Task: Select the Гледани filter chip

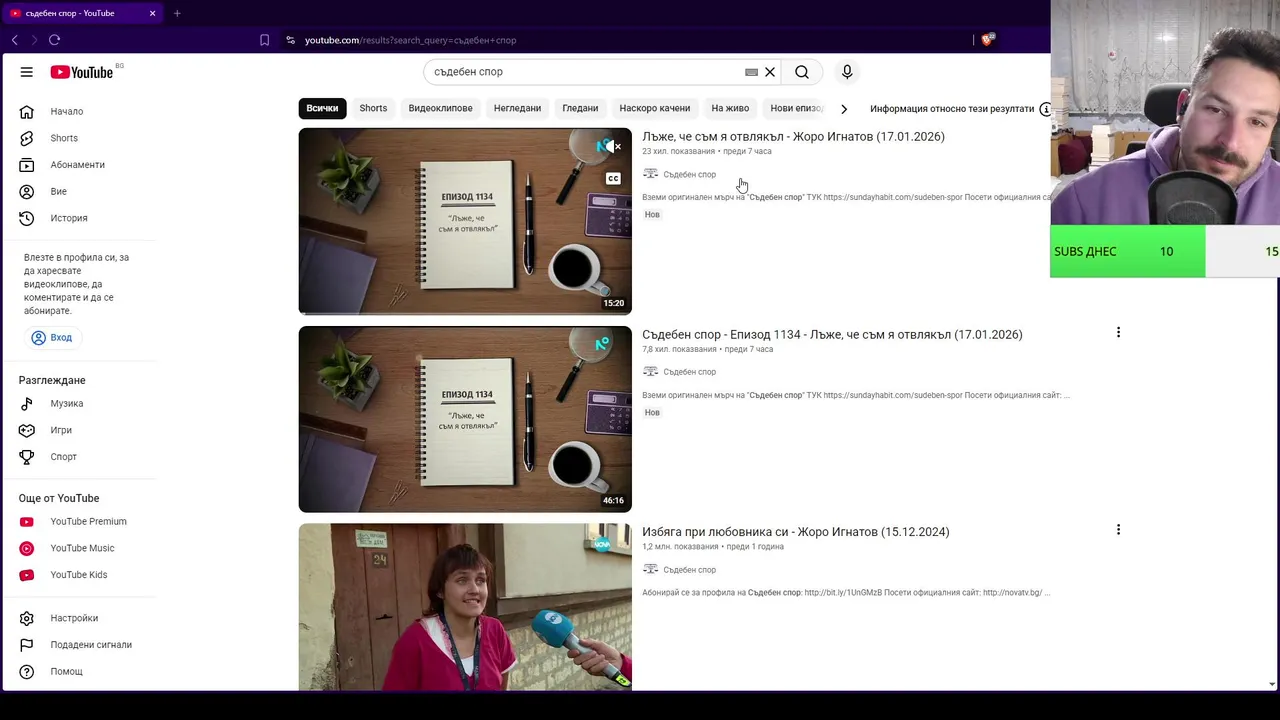Action: click(x=580, y=108)
